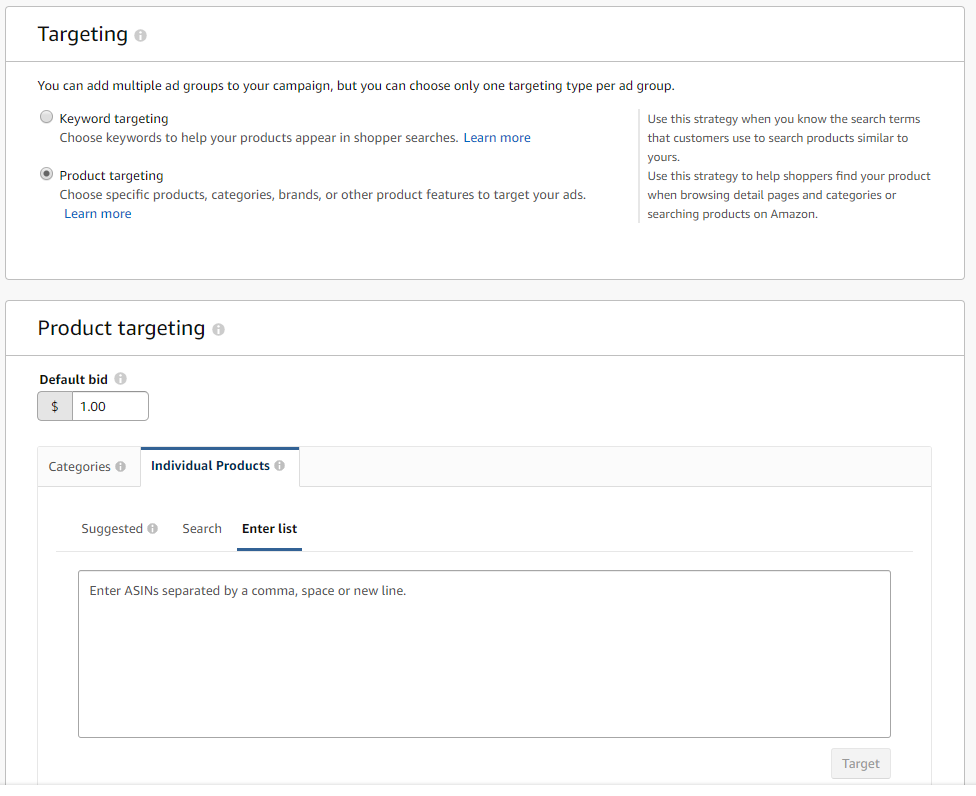Click the Default bid info icon

[121, 379]
